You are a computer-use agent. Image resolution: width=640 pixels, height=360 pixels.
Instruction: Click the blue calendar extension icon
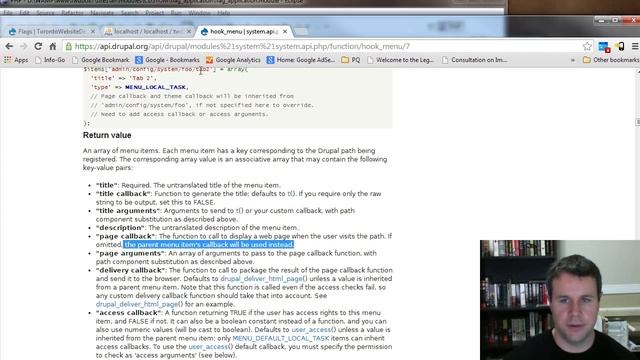point(604,47)
